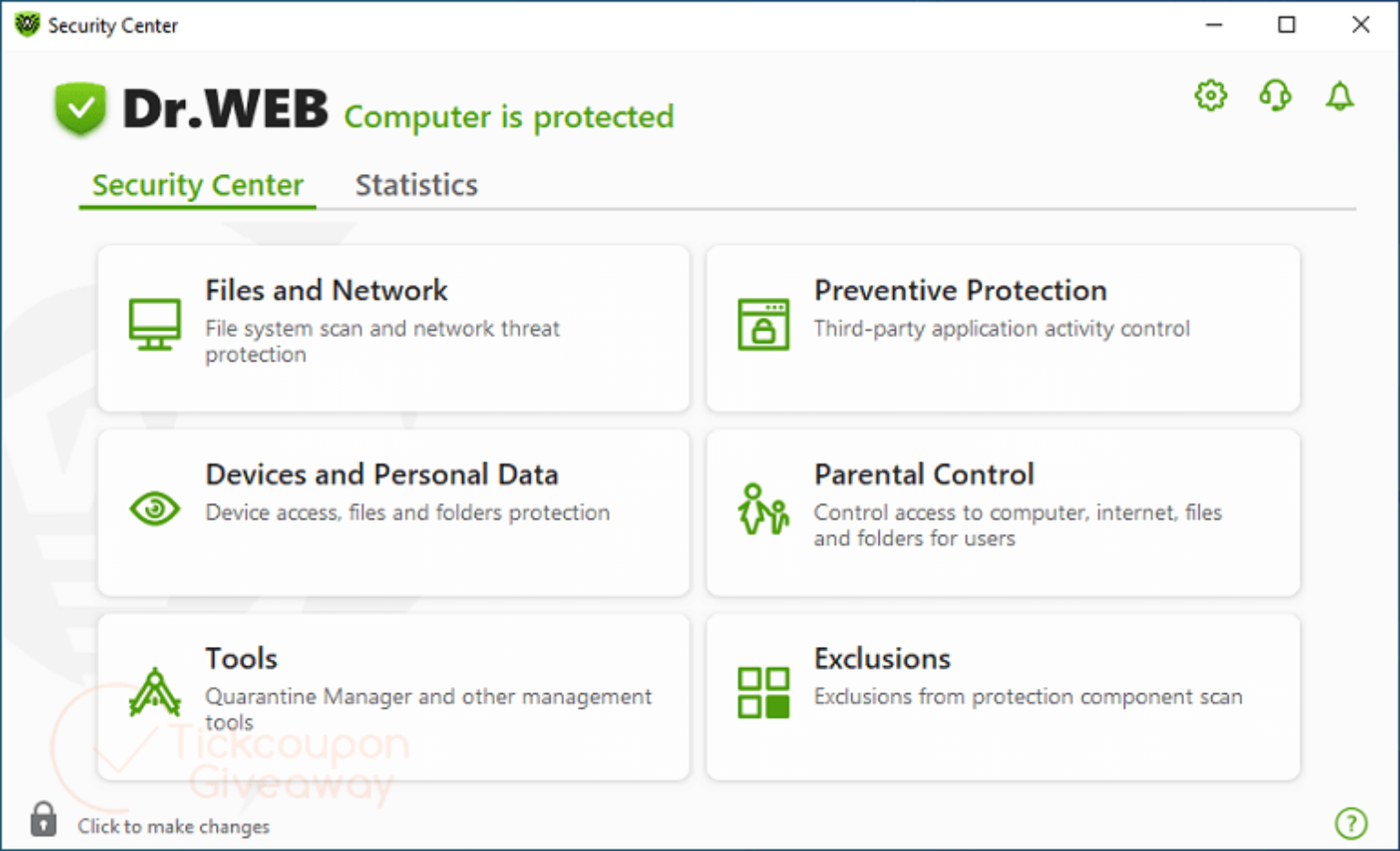1400x851 pixels.
Task: Click the Tools compass icon
Action: 154,692
